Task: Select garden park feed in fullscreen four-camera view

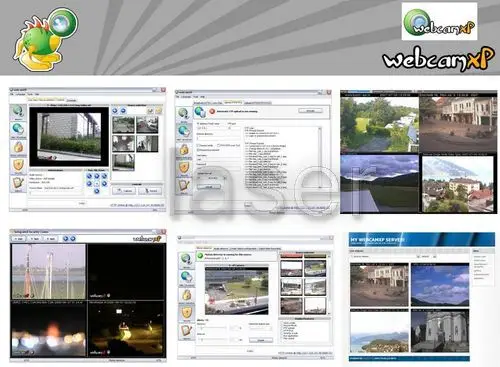Action: [x=380, y=125]
